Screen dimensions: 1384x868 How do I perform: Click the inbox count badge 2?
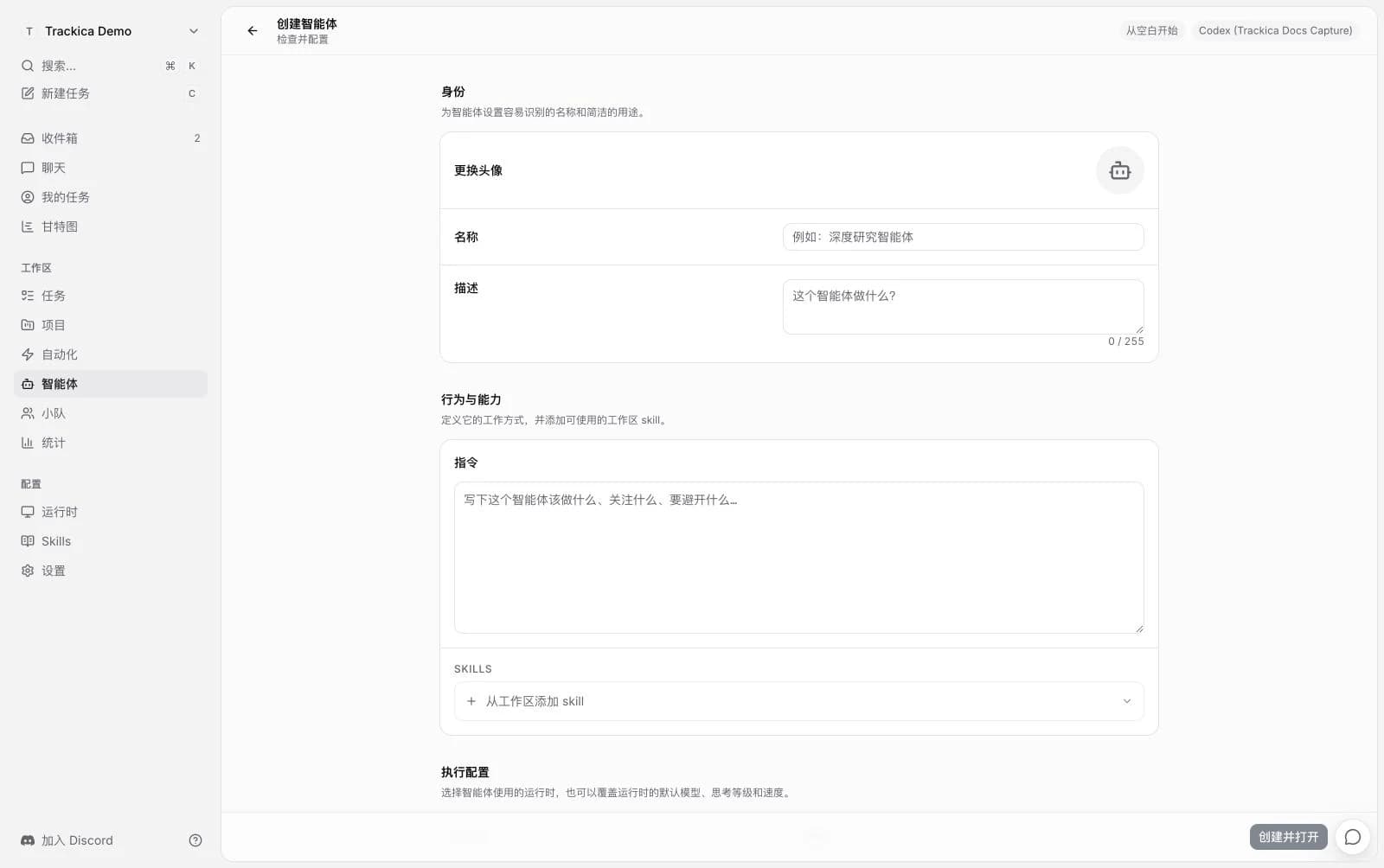tap(197, 138)
